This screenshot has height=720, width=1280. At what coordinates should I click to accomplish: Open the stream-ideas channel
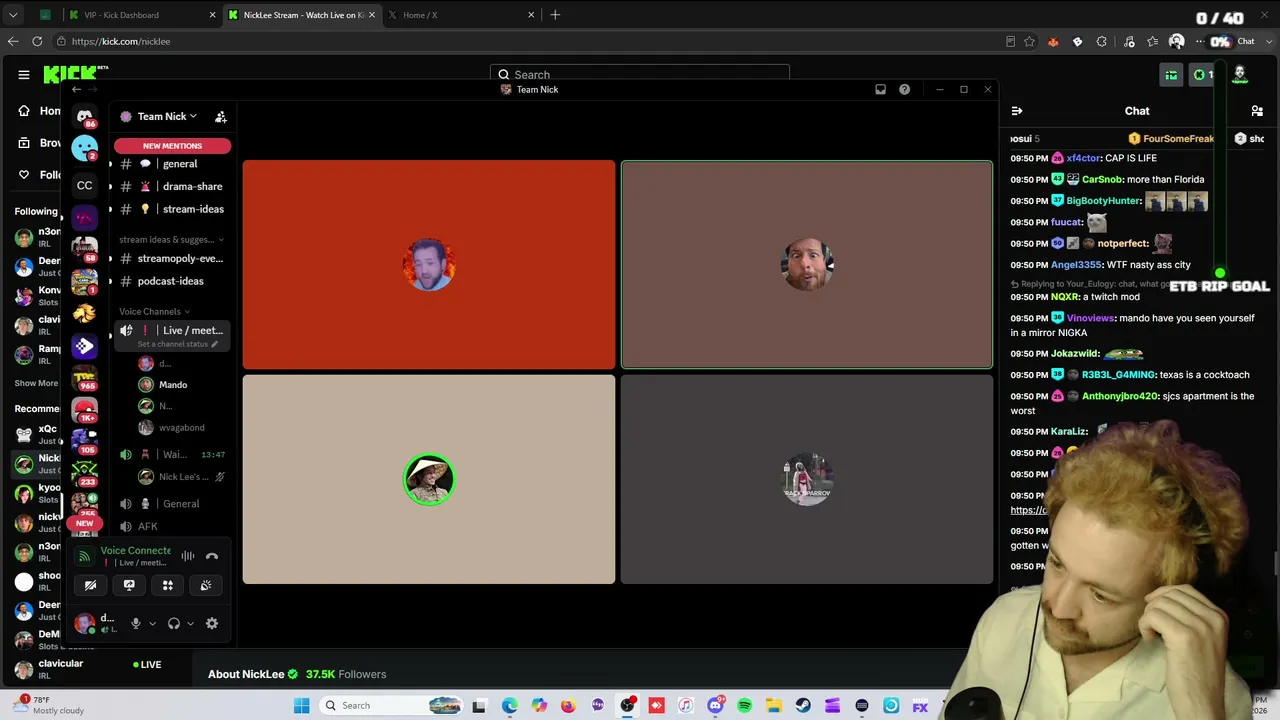[x=172, y=209]
